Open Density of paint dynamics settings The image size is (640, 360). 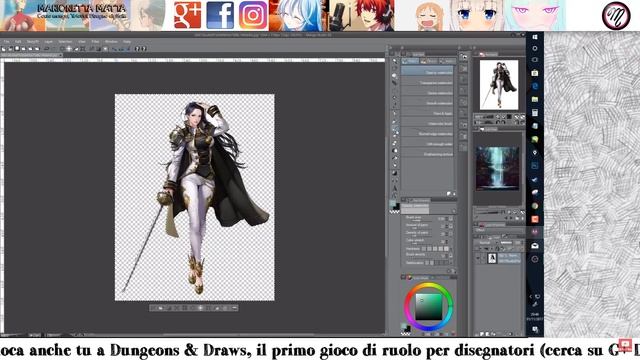451,234
